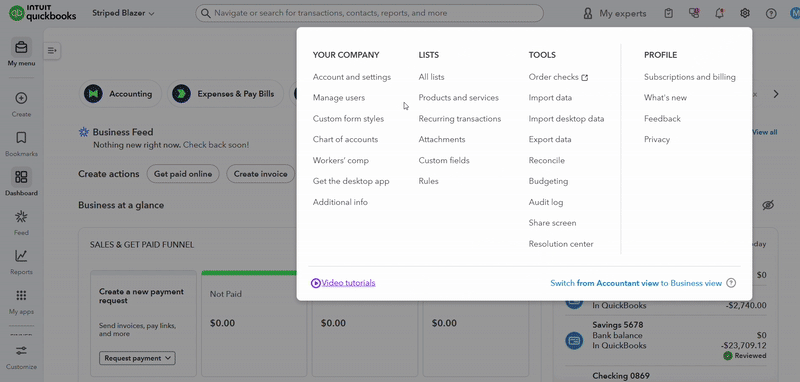
Task: Click Check back soon link
Action: 216,145
